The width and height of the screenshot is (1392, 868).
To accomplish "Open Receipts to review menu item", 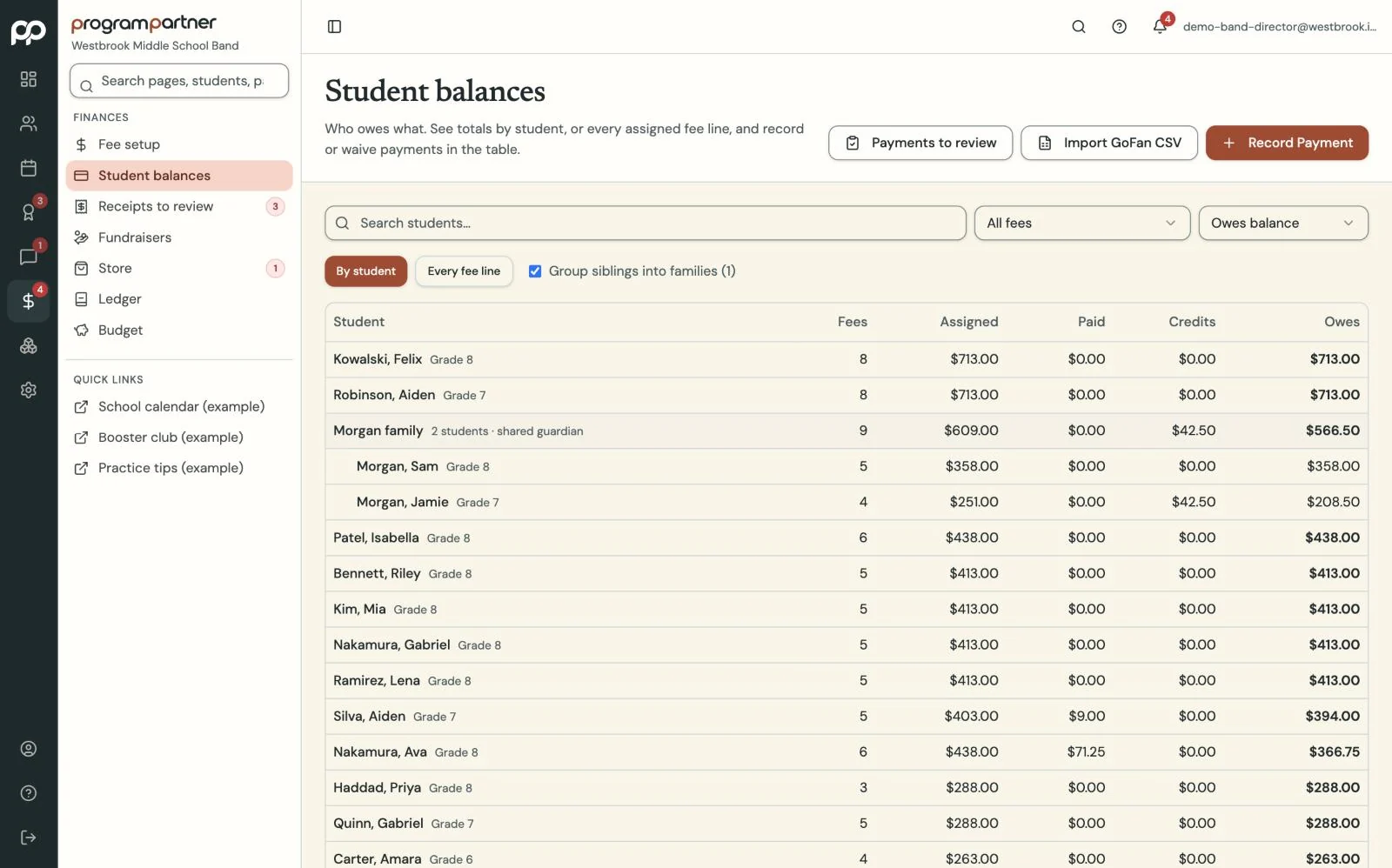I will pos(179,206).
